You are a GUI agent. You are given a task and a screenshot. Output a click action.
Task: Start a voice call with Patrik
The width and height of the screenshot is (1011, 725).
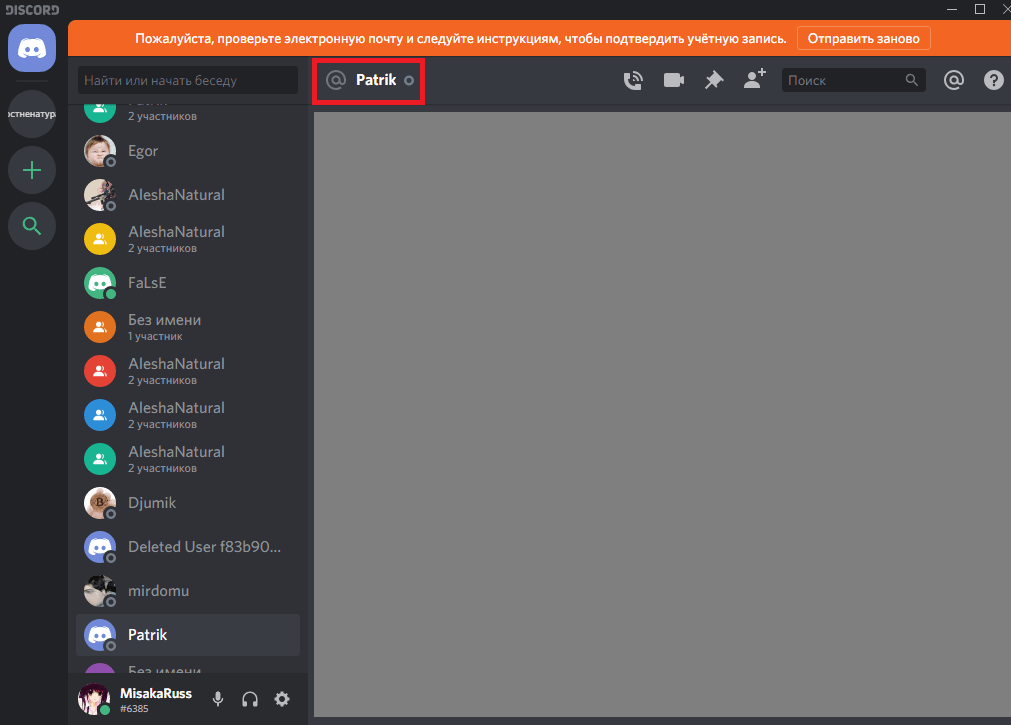[633, 81]
